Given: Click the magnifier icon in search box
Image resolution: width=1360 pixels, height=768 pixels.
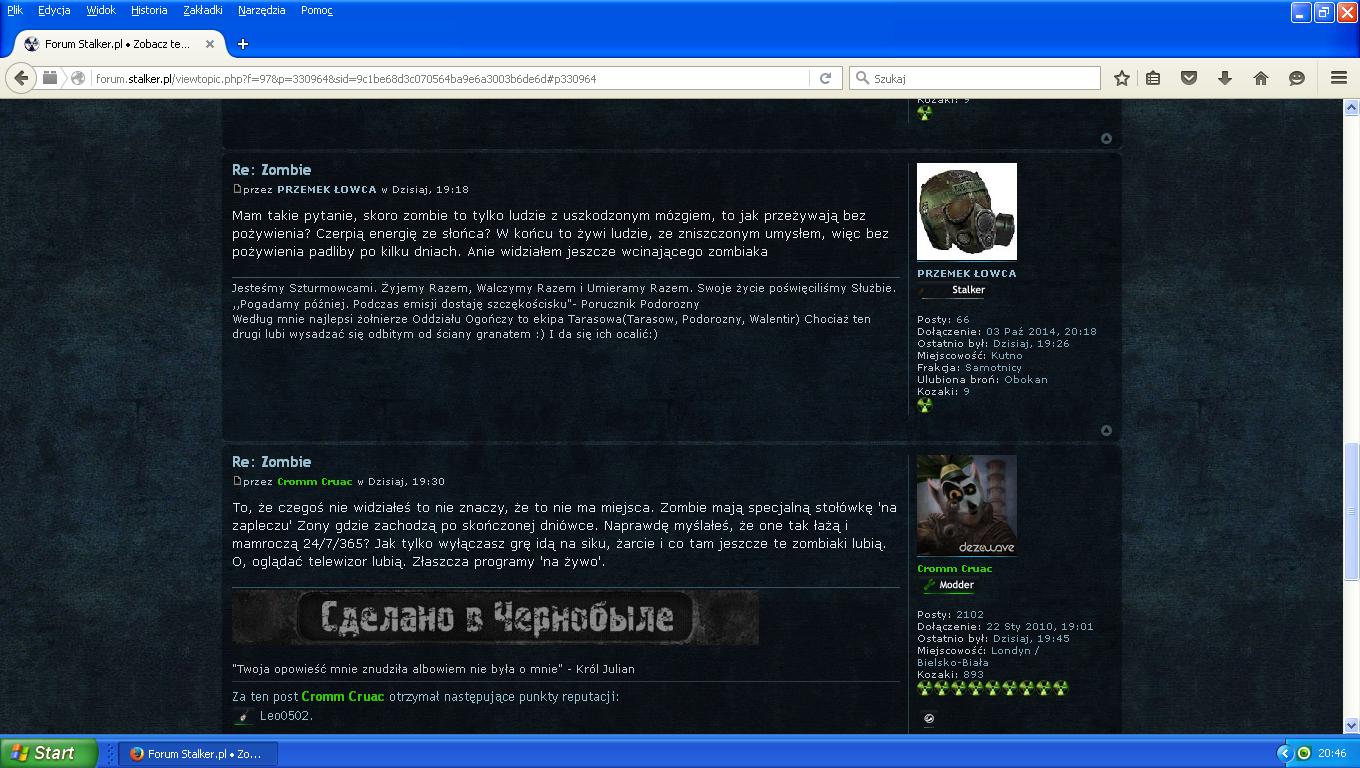Looking at the screenshot, I should click(861, 78).
